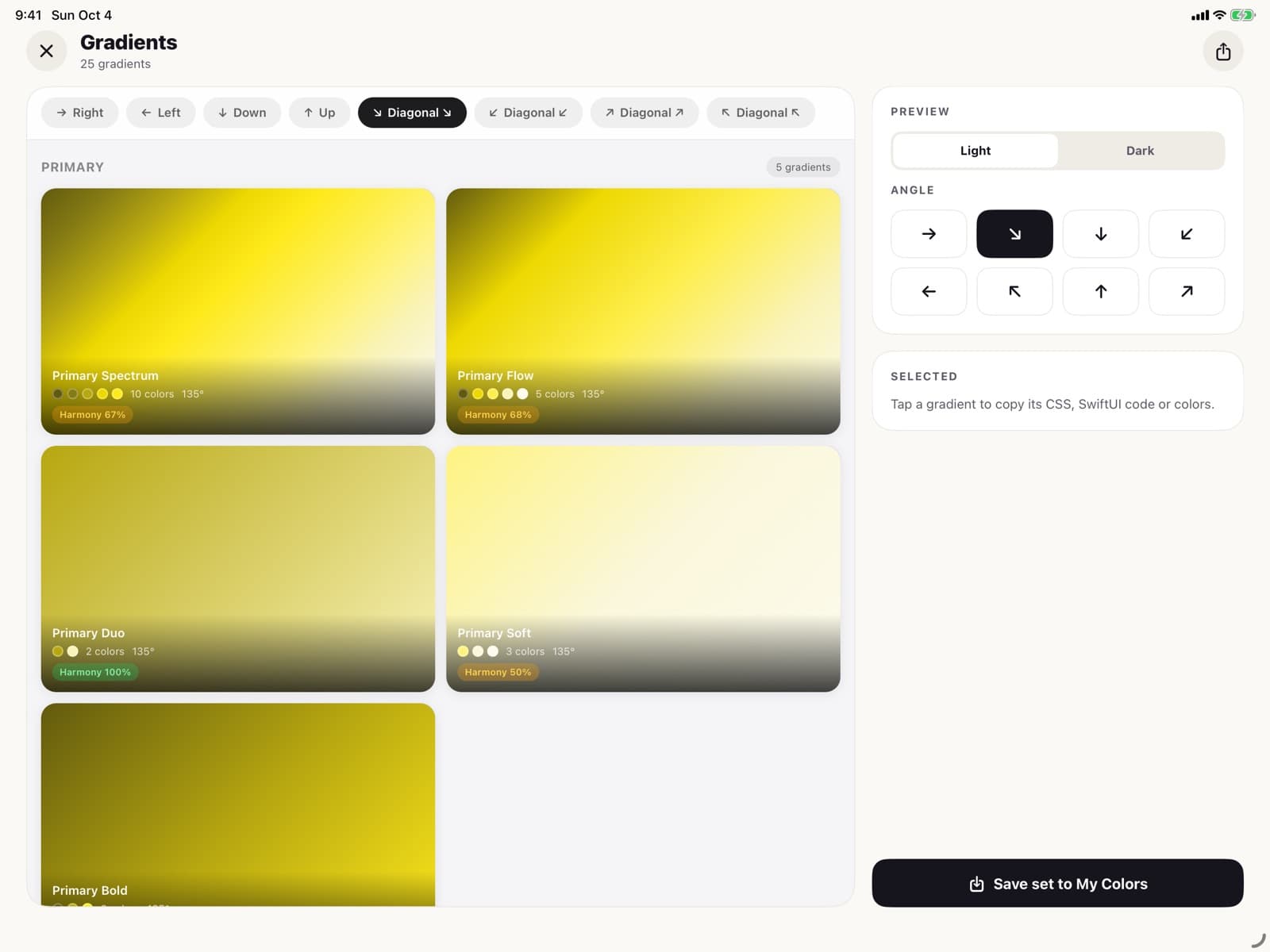Screen dimensions: 1270x952
Task: Choose the down-left diagonal angle
Action: [x=1187, y=234]
